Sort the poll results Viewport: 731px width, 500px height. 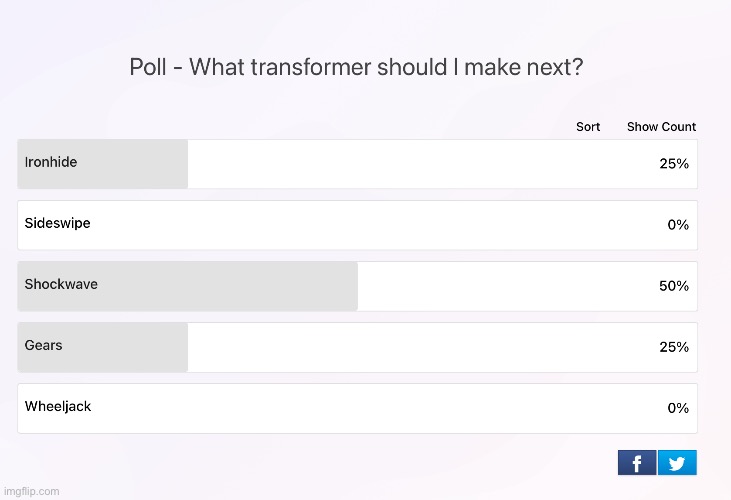[588, 127]
